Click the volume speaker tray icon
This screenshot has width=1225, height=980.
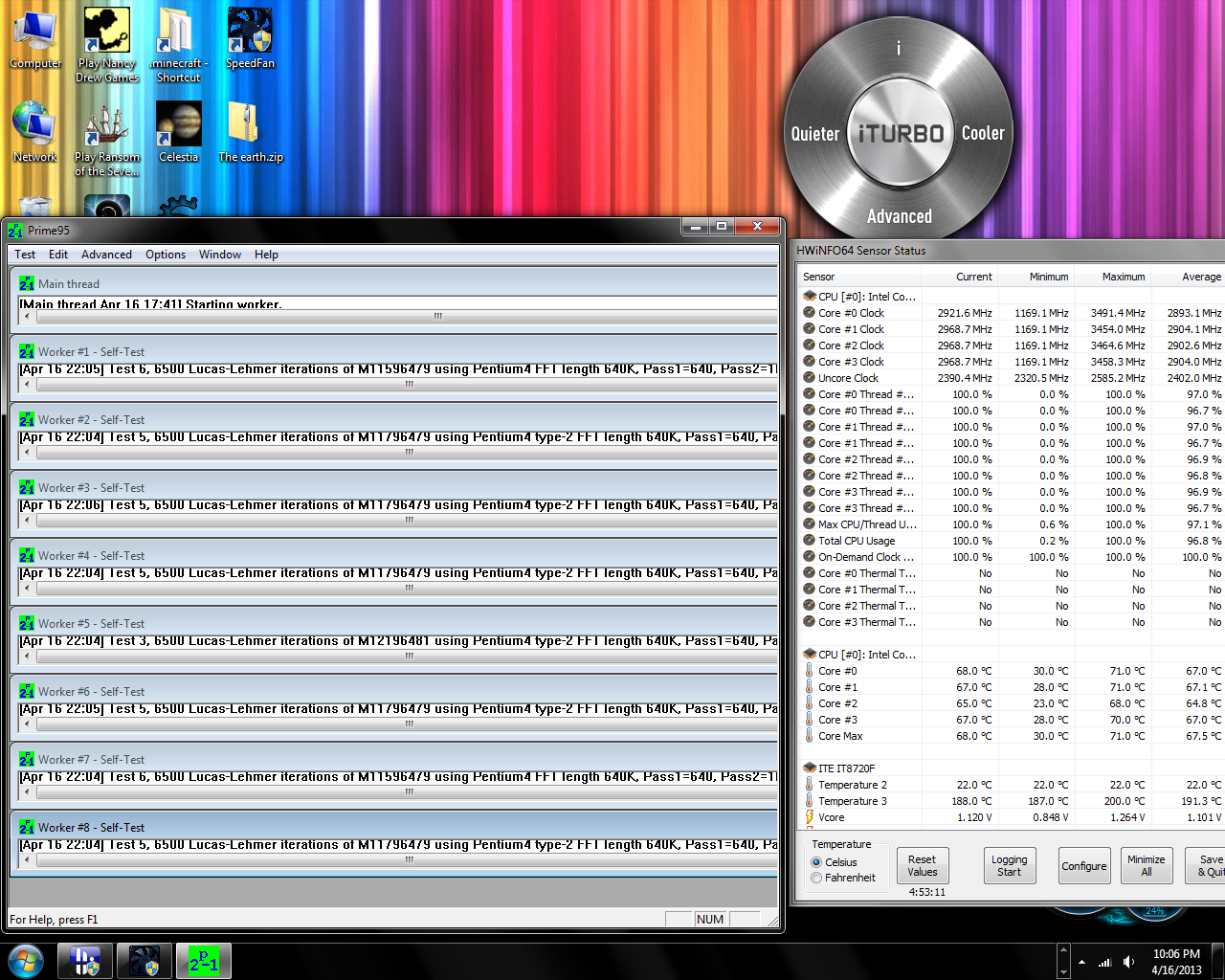1128,962
